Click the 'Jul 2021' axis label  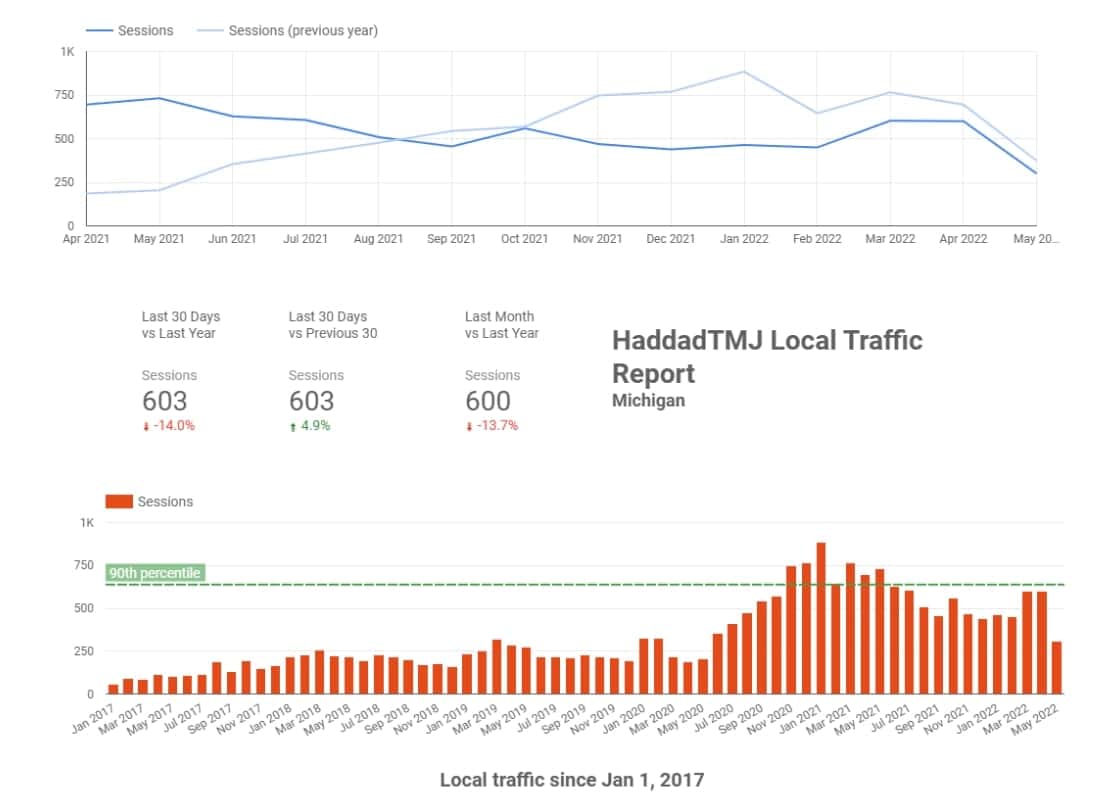pos(305,239)
